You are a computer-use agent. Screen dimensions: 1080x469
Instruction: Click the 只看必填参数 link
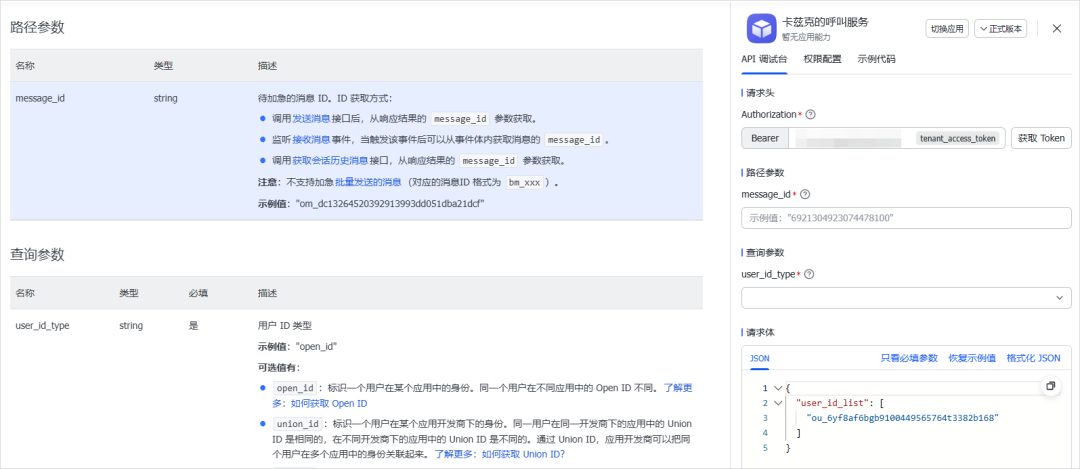click(909, 358)
